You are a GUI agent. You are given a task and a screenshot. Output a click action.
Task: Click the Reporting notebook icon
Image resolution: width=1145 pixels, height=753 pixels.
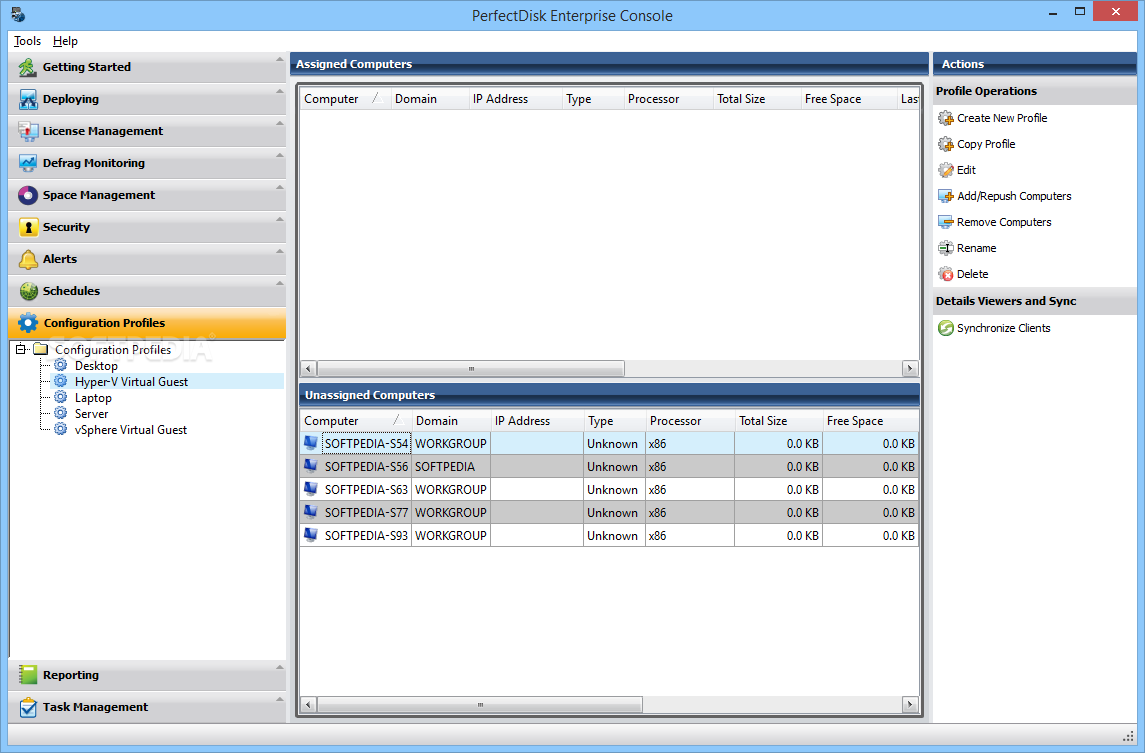click(x=28, y=675)
